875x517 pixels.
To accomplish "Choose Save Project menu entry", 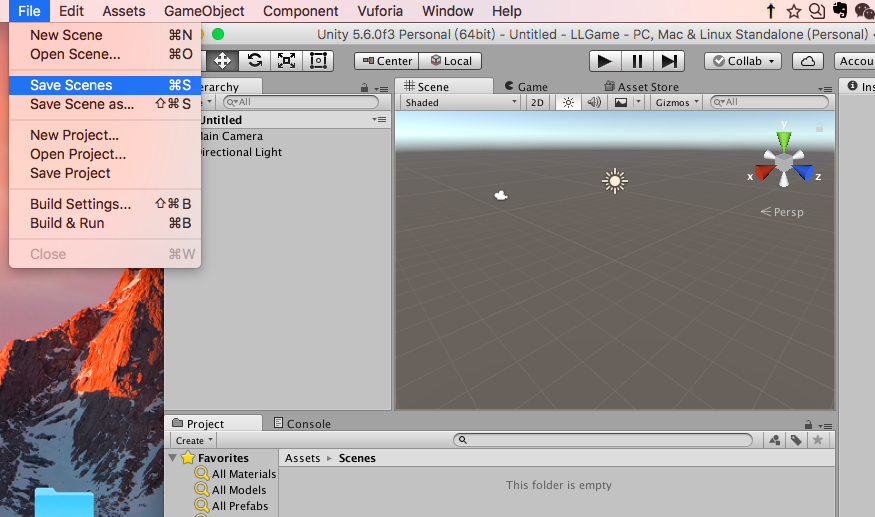I will click(105, 173).
